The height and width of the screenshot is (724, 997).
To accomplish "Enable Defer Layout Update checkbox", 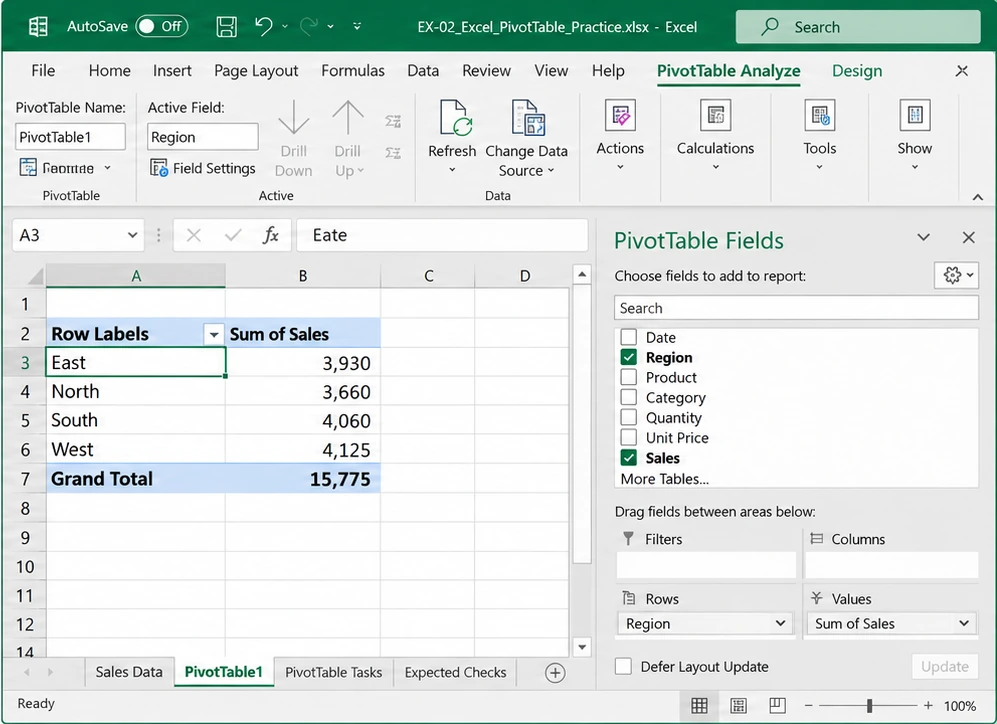I will pos(624,666).
